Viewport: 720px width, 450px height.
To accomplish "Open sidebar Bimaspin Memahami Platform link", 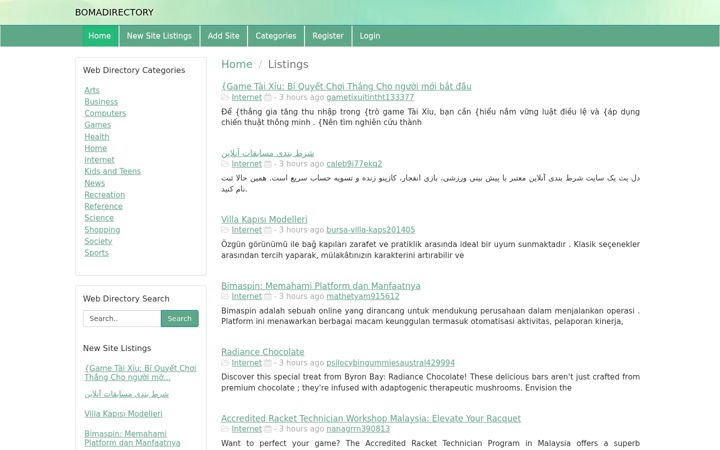I will 132,438.
